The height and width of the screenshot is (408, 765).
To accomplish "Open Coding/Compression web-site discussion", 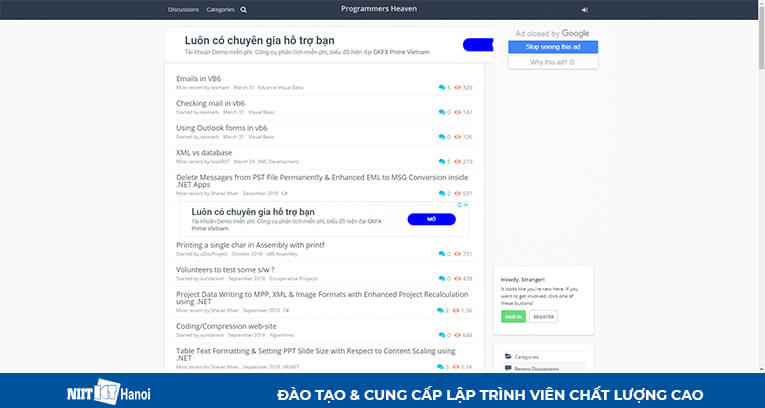I will (226, 326).
